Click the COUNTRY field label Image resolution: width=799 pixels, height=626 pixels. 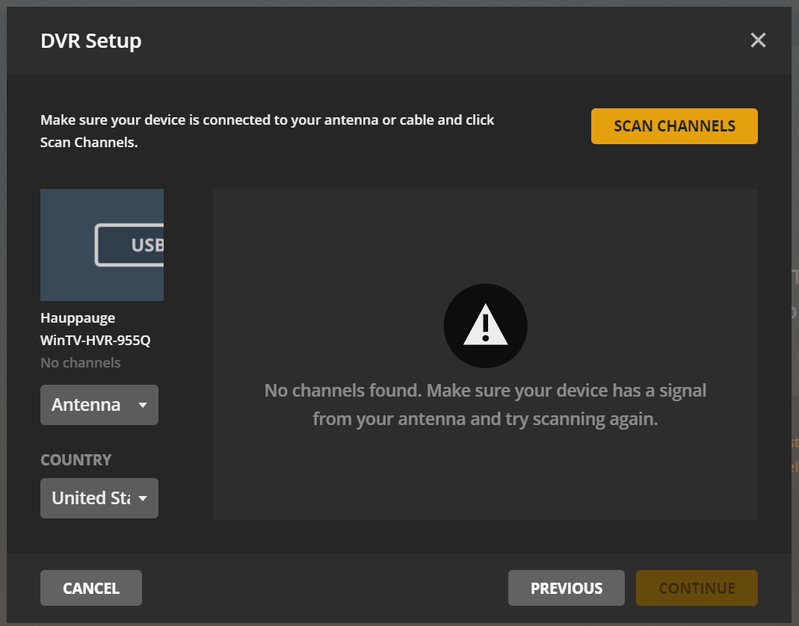(76, 460)
